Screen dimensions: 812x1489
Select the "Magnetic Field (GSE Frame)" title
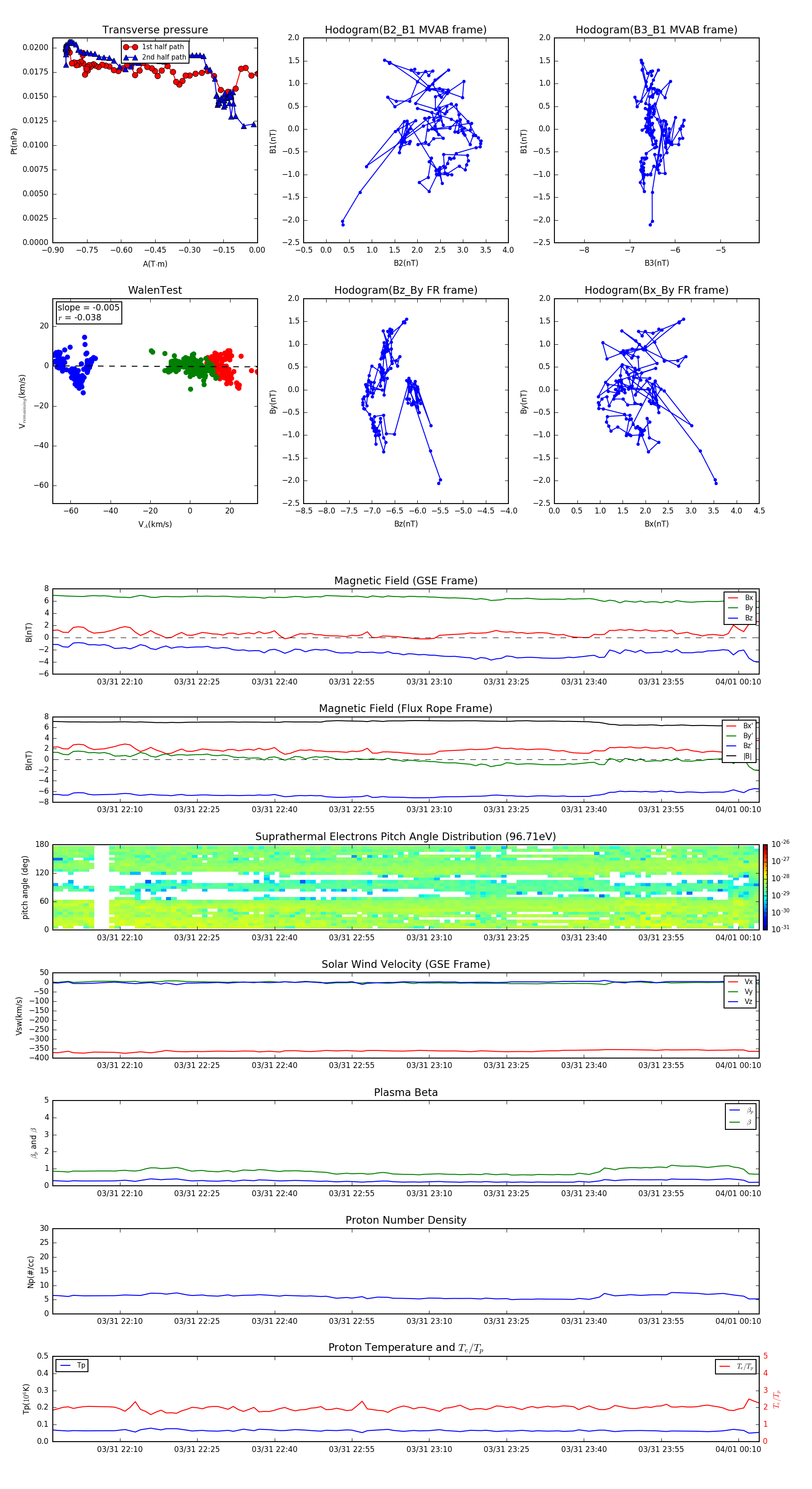coord(406,581)
